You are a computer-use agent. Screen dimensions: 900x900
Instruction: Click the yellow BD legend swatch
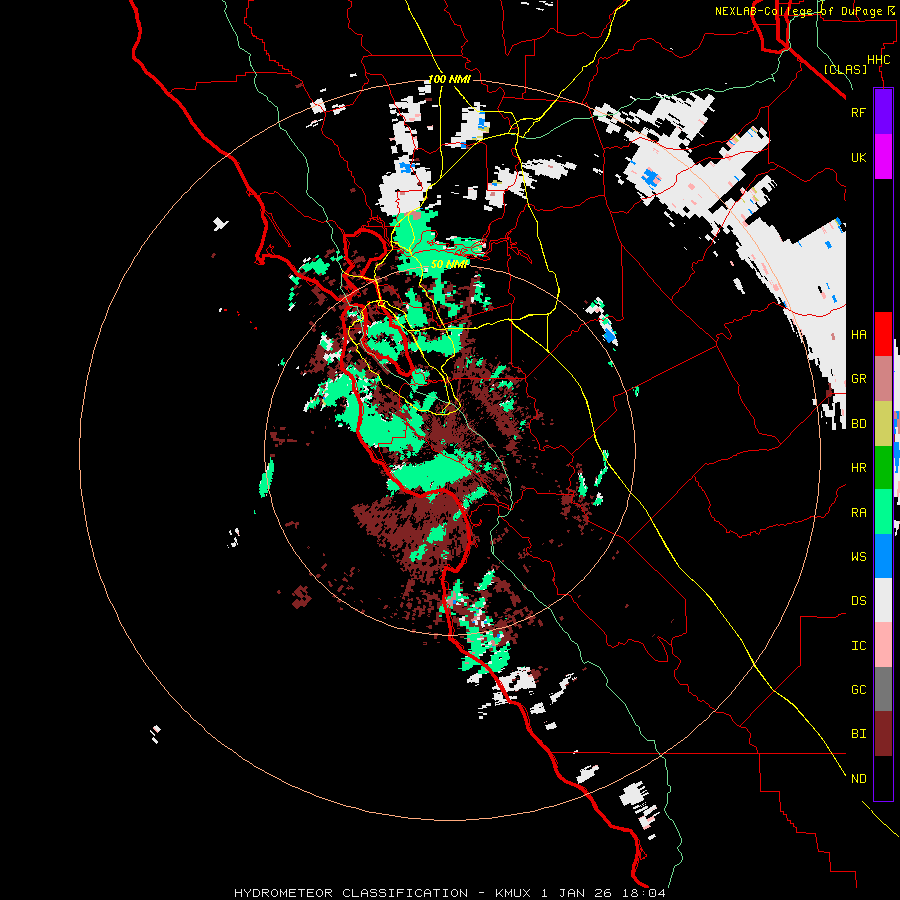(x=883, y=424)
